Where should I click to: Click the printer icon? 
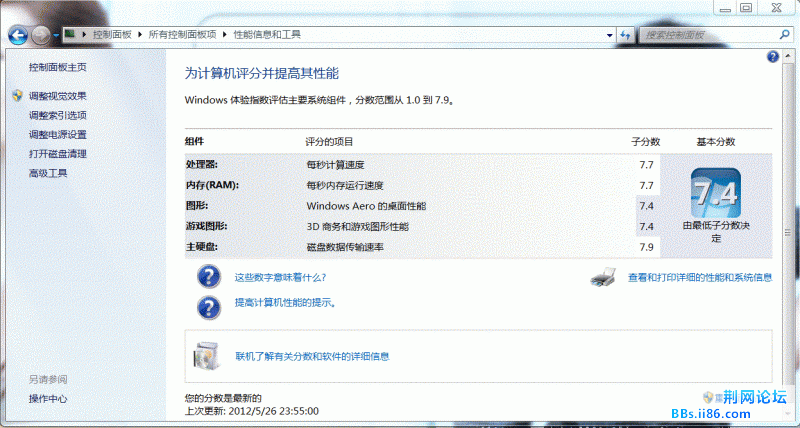pyautogui.click(x=603, y=277)
